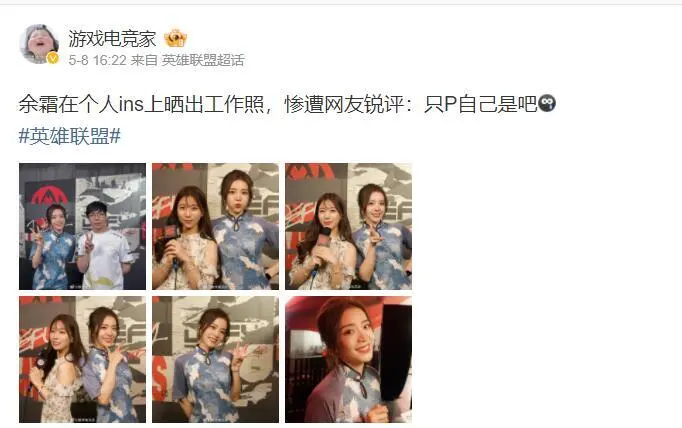
Task: Click the yellow verified V badge
Action: click(x=53, y=58)
